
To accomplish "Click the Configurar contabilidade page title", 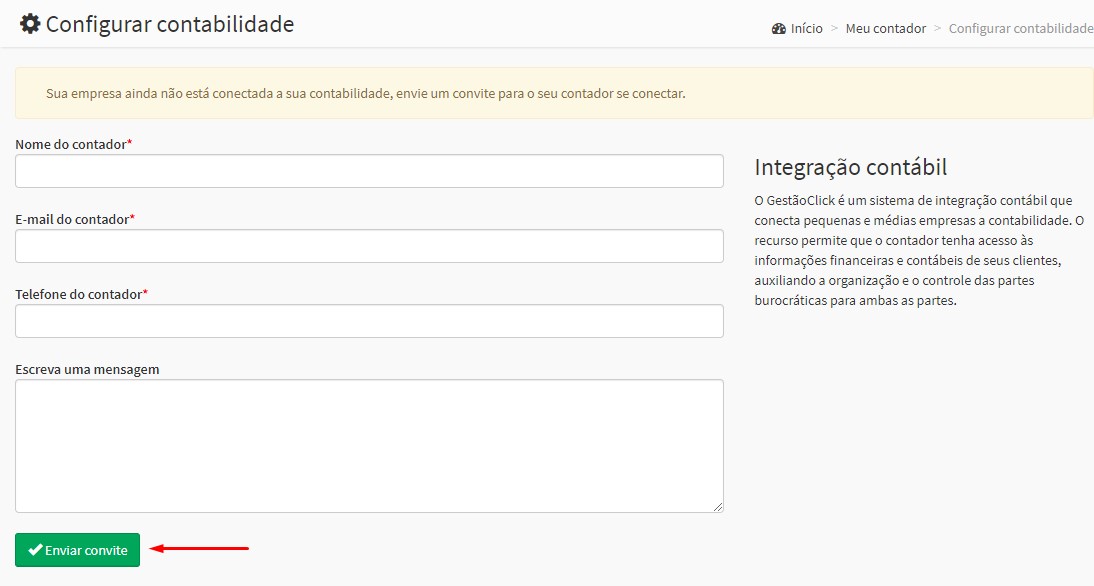I will pyautogui.click(x=170, y=24).
